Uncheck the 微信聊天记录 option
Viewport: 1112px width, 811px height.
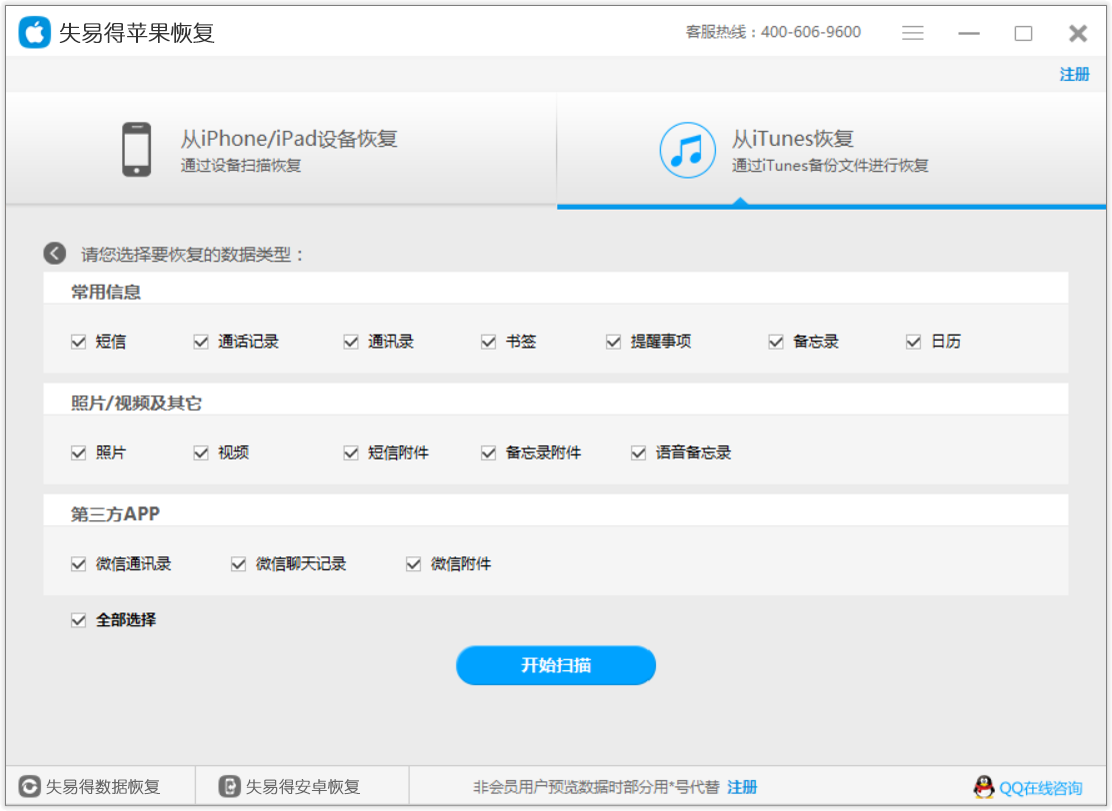pyautogui.click(x=238, y=563)
